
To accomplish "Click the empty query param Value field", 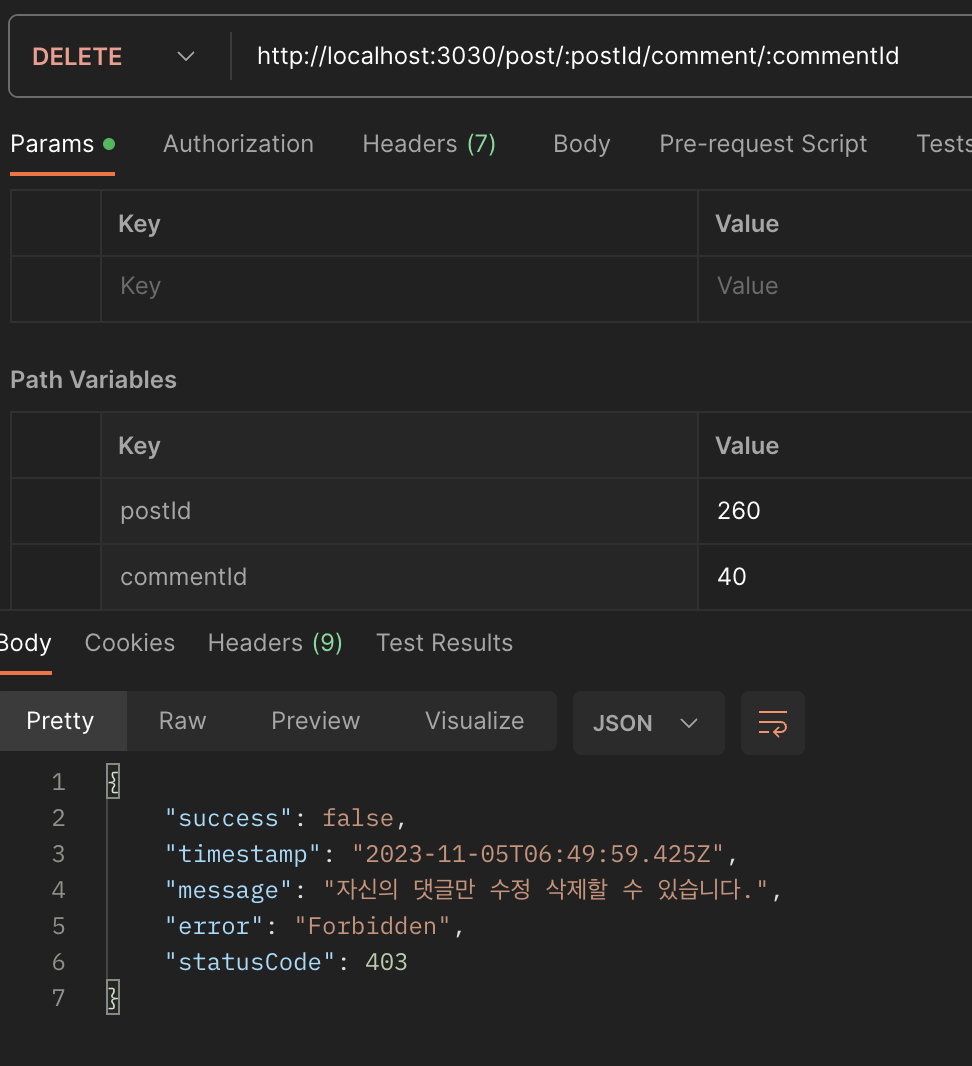I will 835,288.
